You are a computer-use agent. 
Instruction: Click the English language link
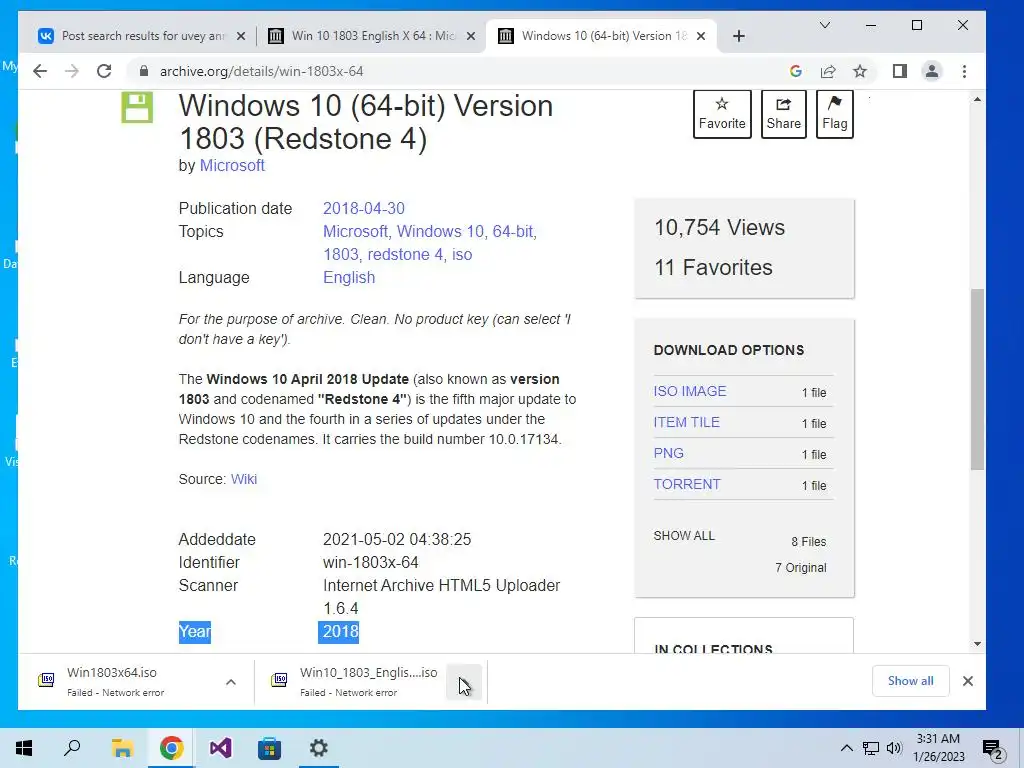(x=349, y=278)
